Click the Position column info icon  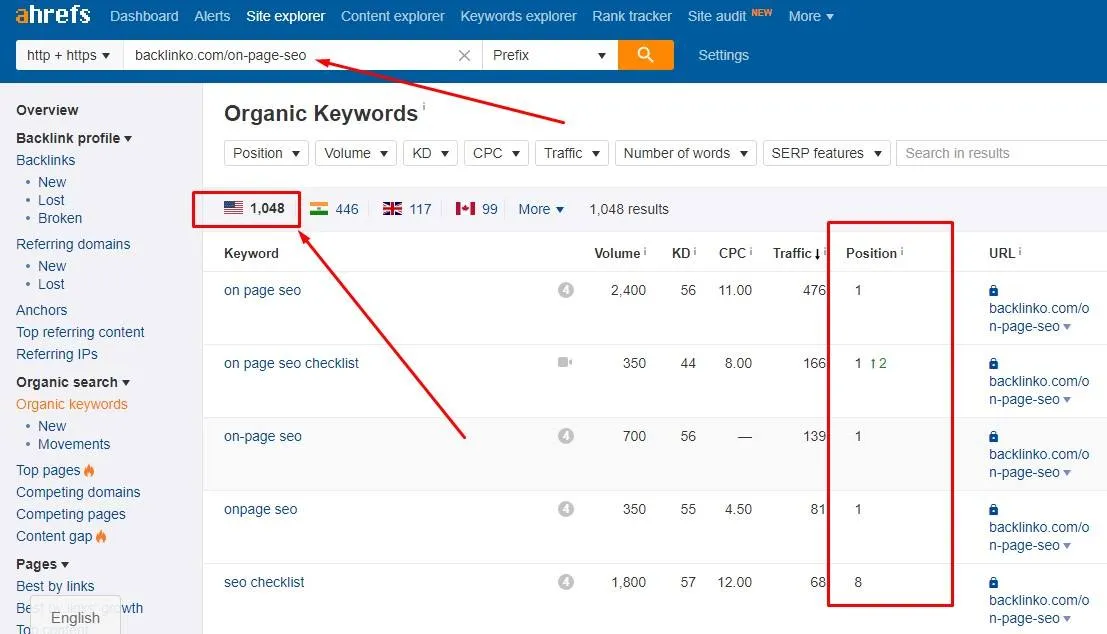click(902, 251)
